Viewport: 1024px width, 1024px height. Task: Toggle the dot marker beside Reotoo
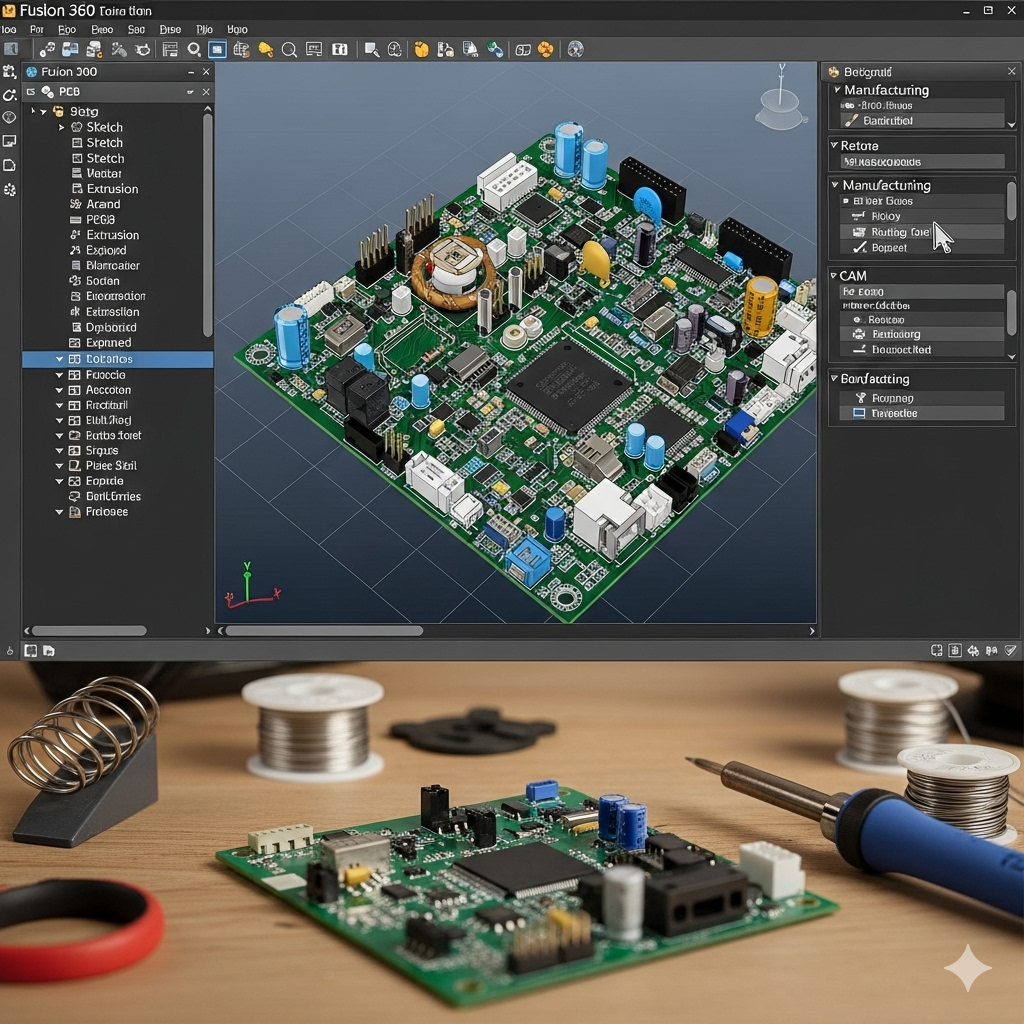859,320
